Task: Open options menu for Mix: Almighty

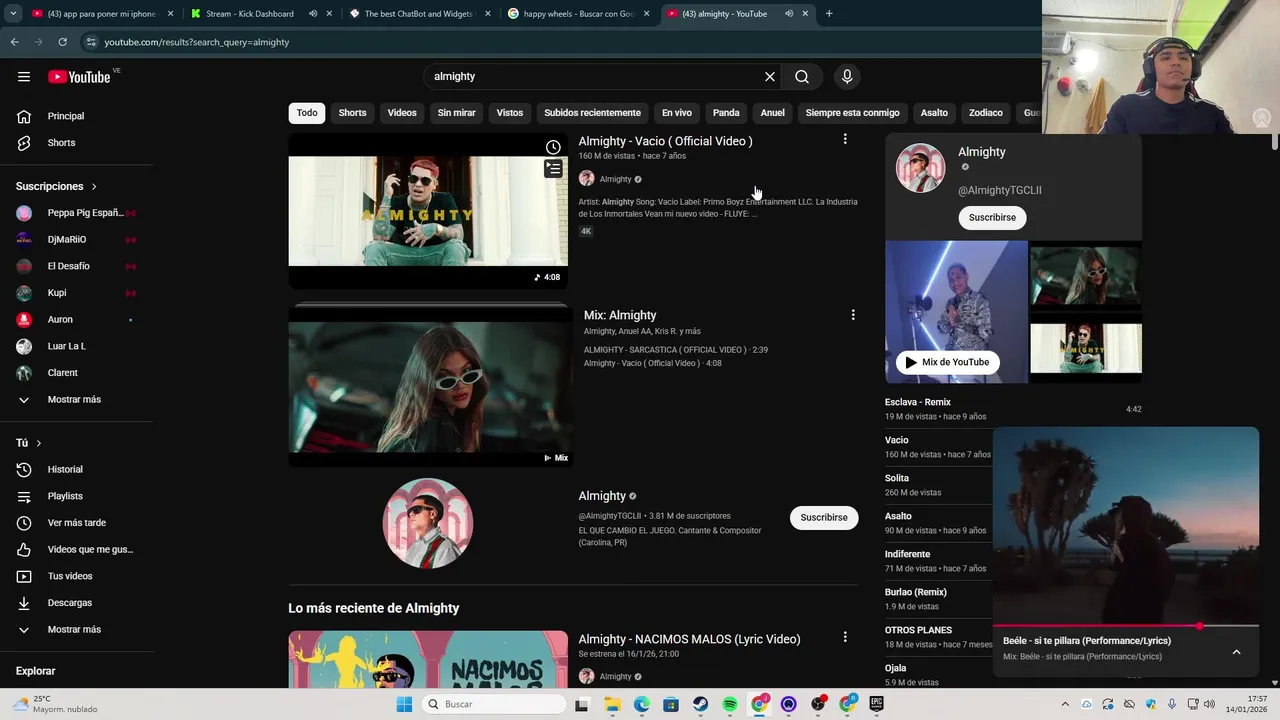Action: (x=853, y=315)
